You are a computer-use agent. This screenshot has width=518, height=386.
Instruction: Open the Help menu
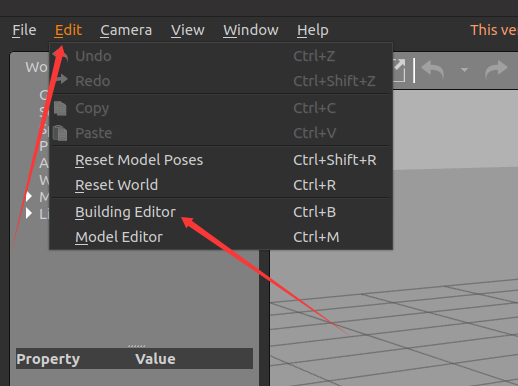(x=313, y=31)
